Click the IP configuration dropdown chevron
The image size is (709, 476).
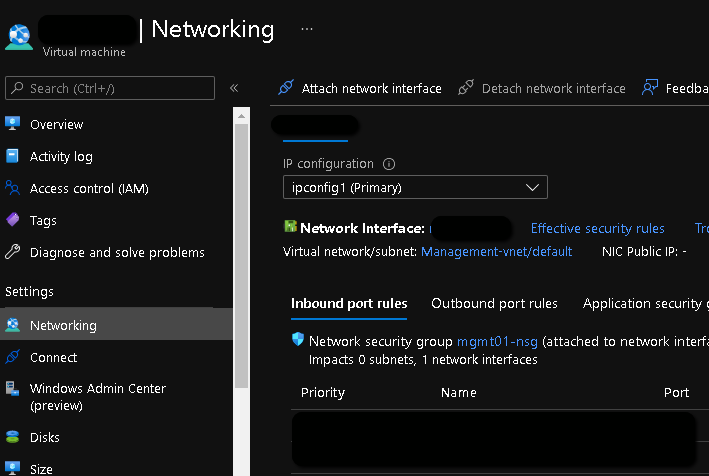pos(532,187)
